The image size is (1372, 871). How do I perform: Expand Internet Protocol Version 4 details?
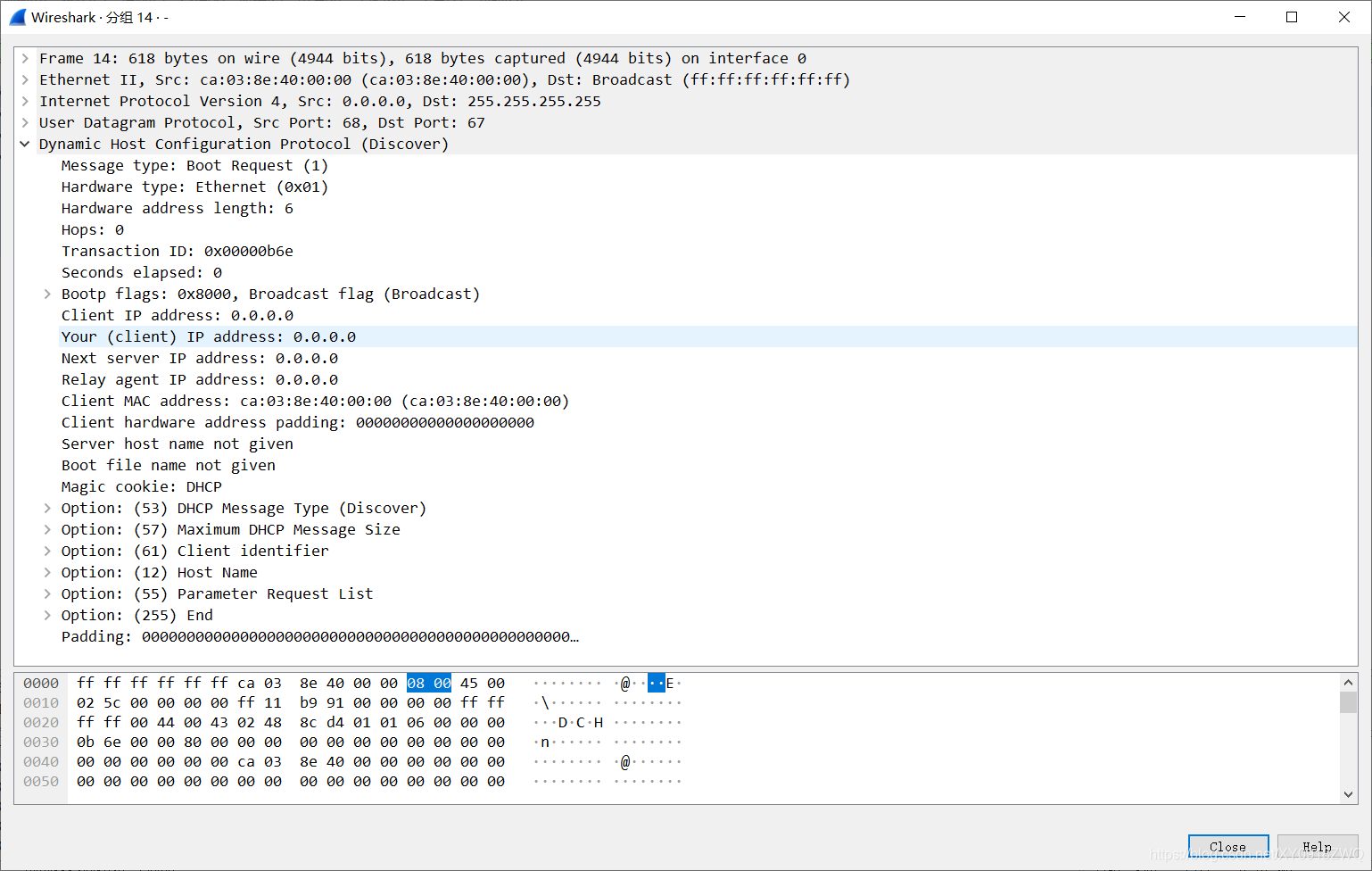click(x=25, y=101)
